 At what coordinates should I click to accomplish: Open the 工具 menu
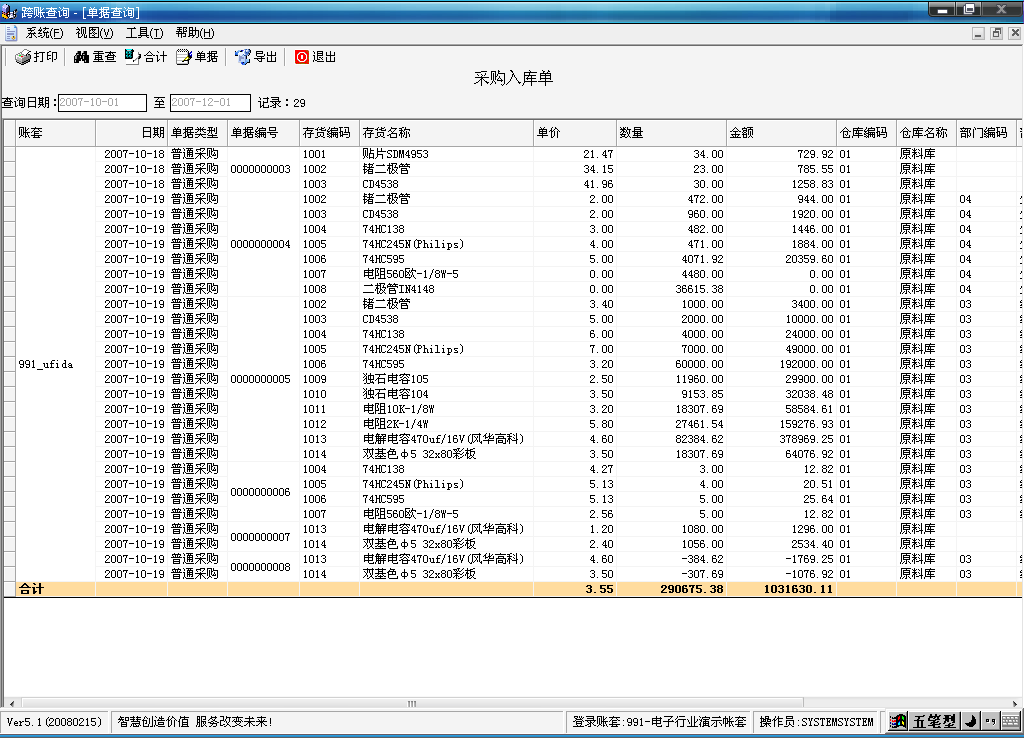coord(144,33)
